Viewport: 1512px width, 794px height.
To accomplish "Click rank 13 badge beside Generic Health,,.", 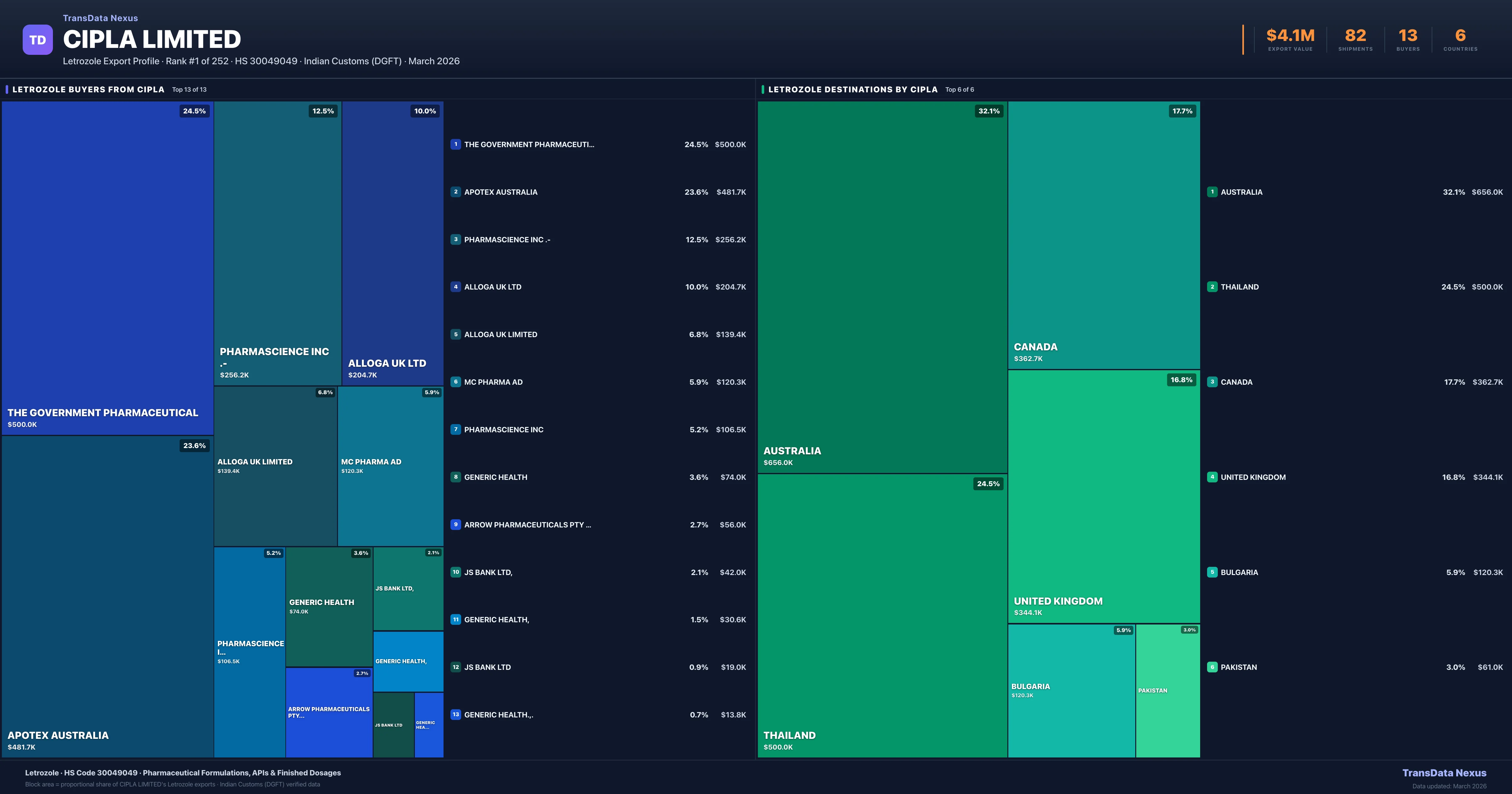I will tap(455, 715).
